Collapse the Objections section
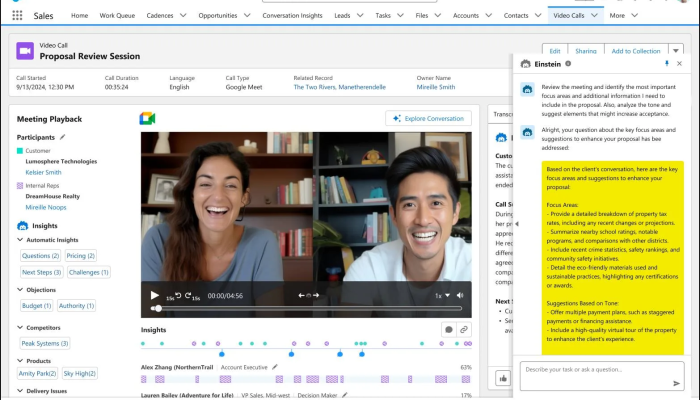Screen dimensions: 700x400 coord(20,290)
